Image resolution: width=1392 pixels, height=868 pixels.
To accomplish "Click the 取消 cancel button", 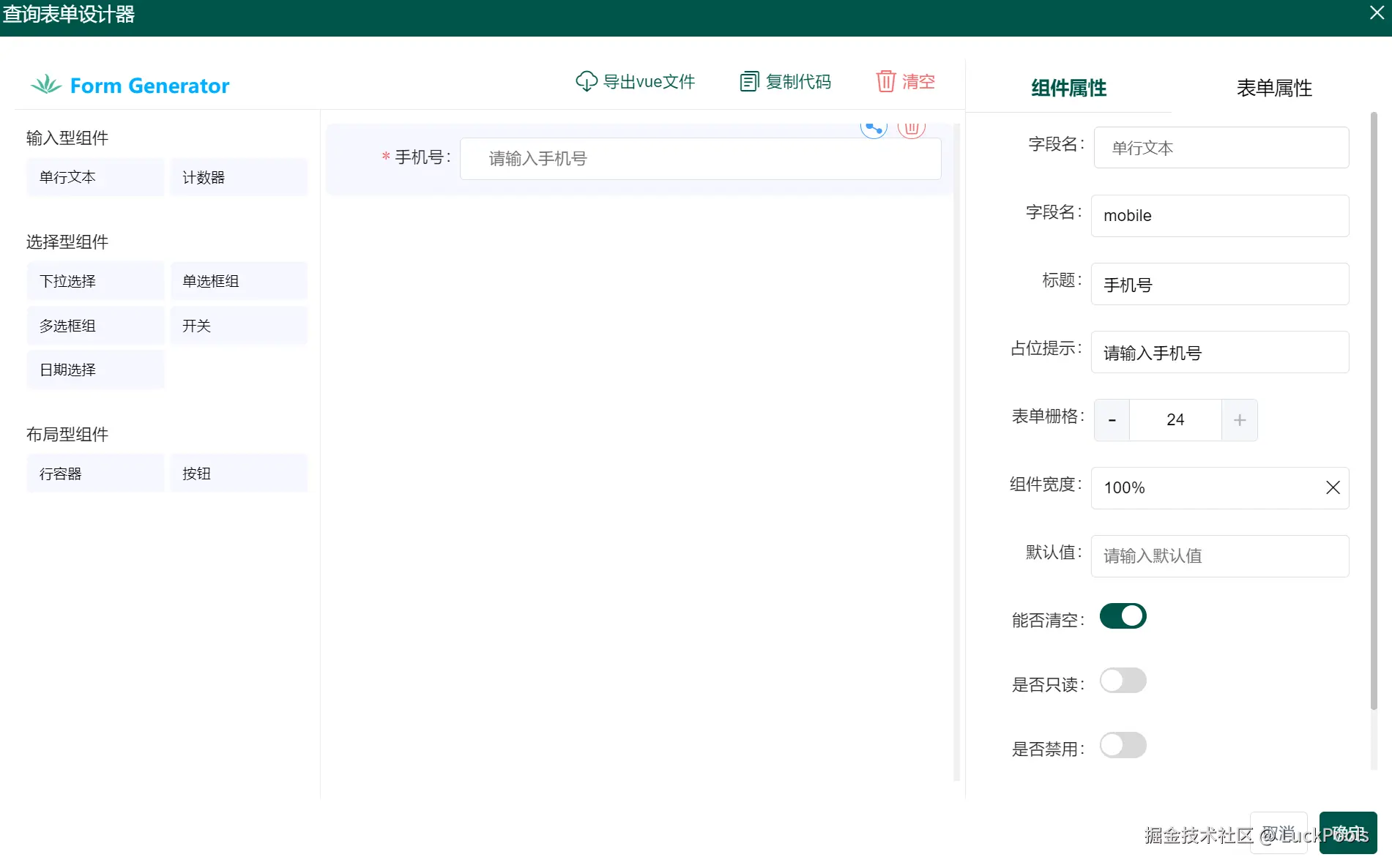I will pos(1278,832).
